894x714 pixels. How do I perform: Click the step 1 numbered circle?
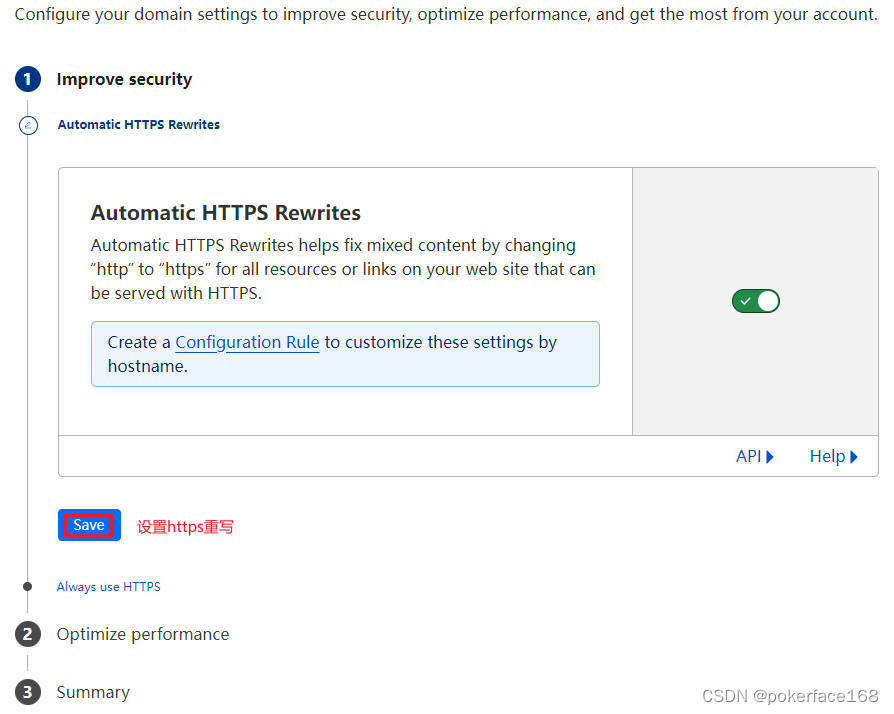tap(28, 79)
